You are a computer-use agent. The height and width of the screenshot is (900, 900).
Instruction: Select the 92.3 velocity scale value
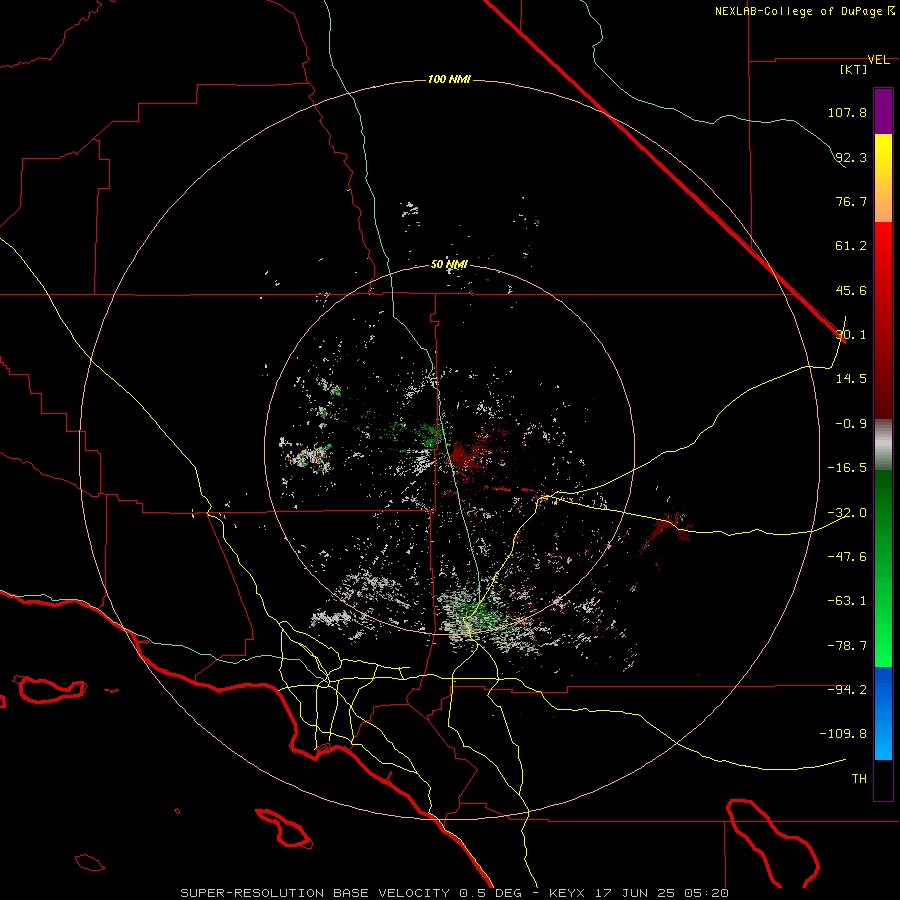tap(851, 157)
